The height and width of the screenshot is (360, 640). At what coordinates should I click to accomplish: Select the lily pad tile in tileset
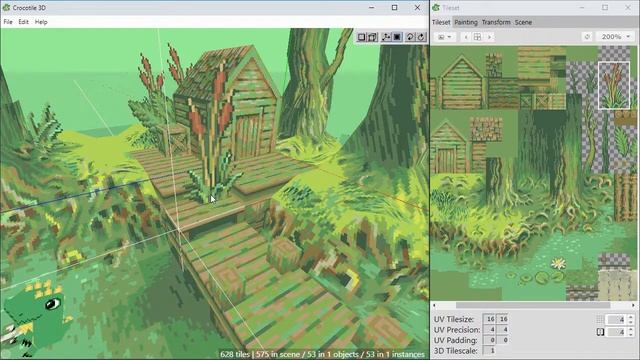(x=541, y=278)
